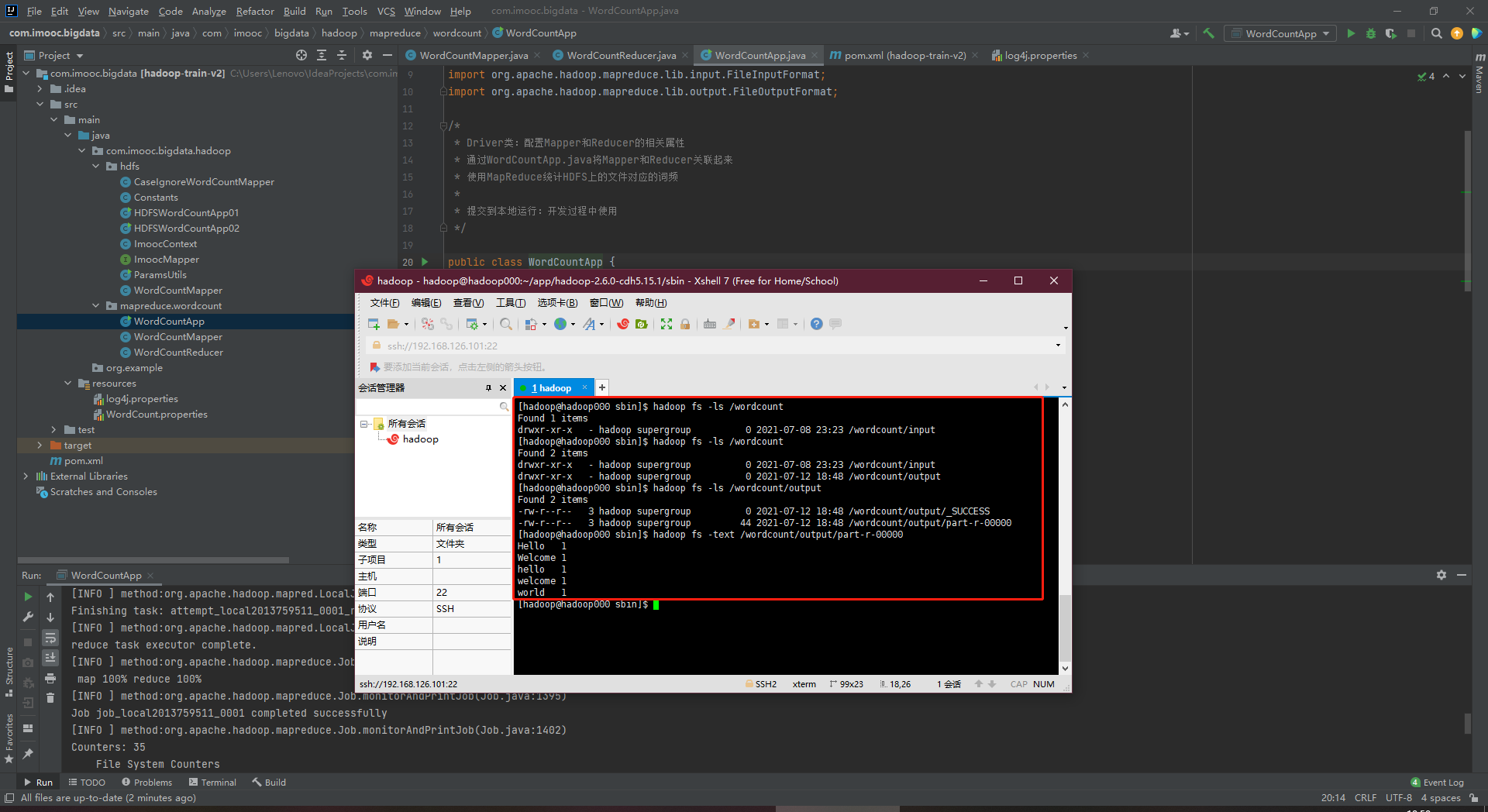Viewport: 1488px width, 812px height.
Task: Print console output with printer icon
Action: click(50, 678)
